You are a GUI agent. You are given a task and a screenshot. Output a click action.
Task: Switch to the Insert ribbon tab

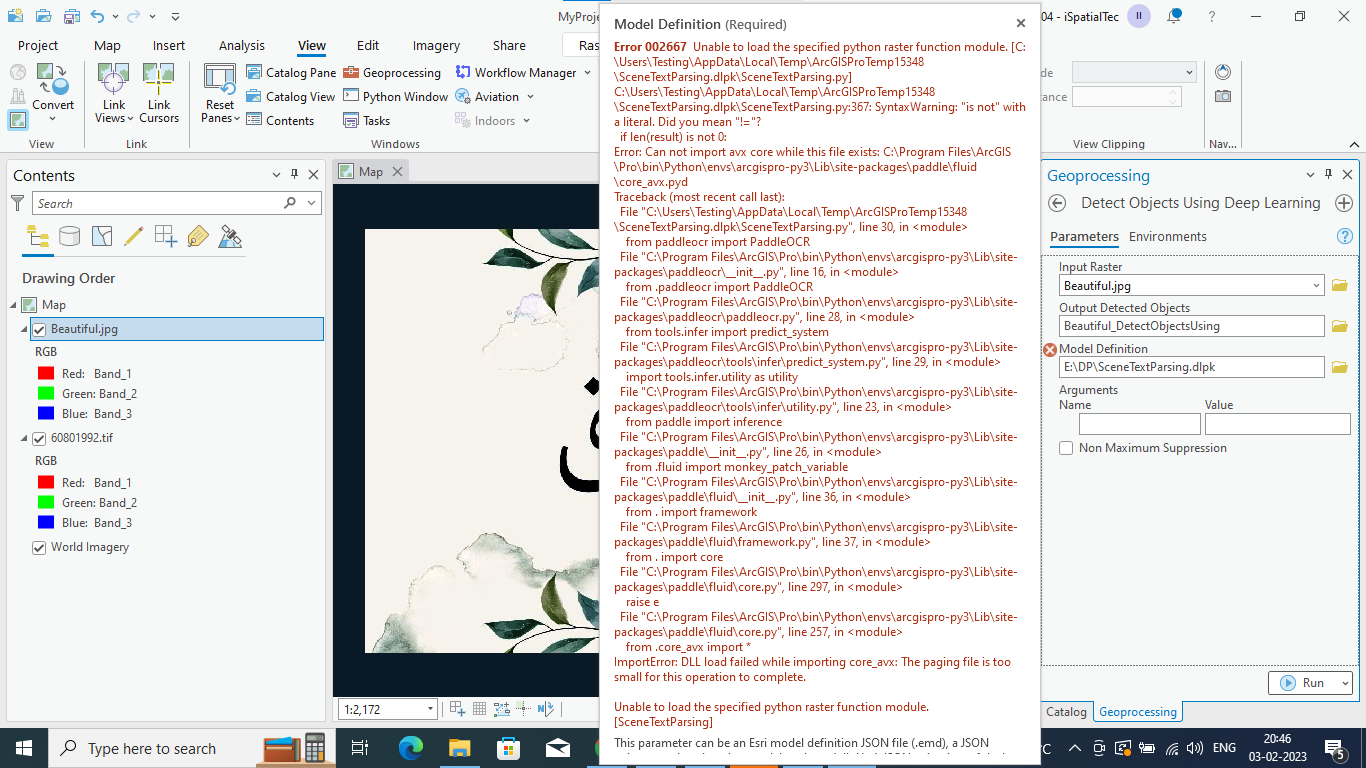click(x=169, y=45)
